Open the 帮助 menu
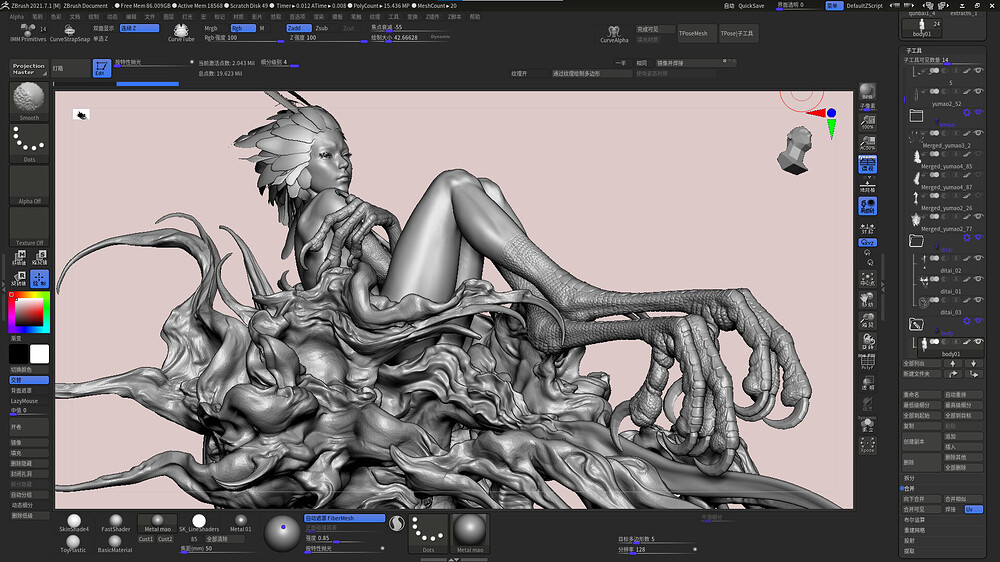 (x=474, y=17)
